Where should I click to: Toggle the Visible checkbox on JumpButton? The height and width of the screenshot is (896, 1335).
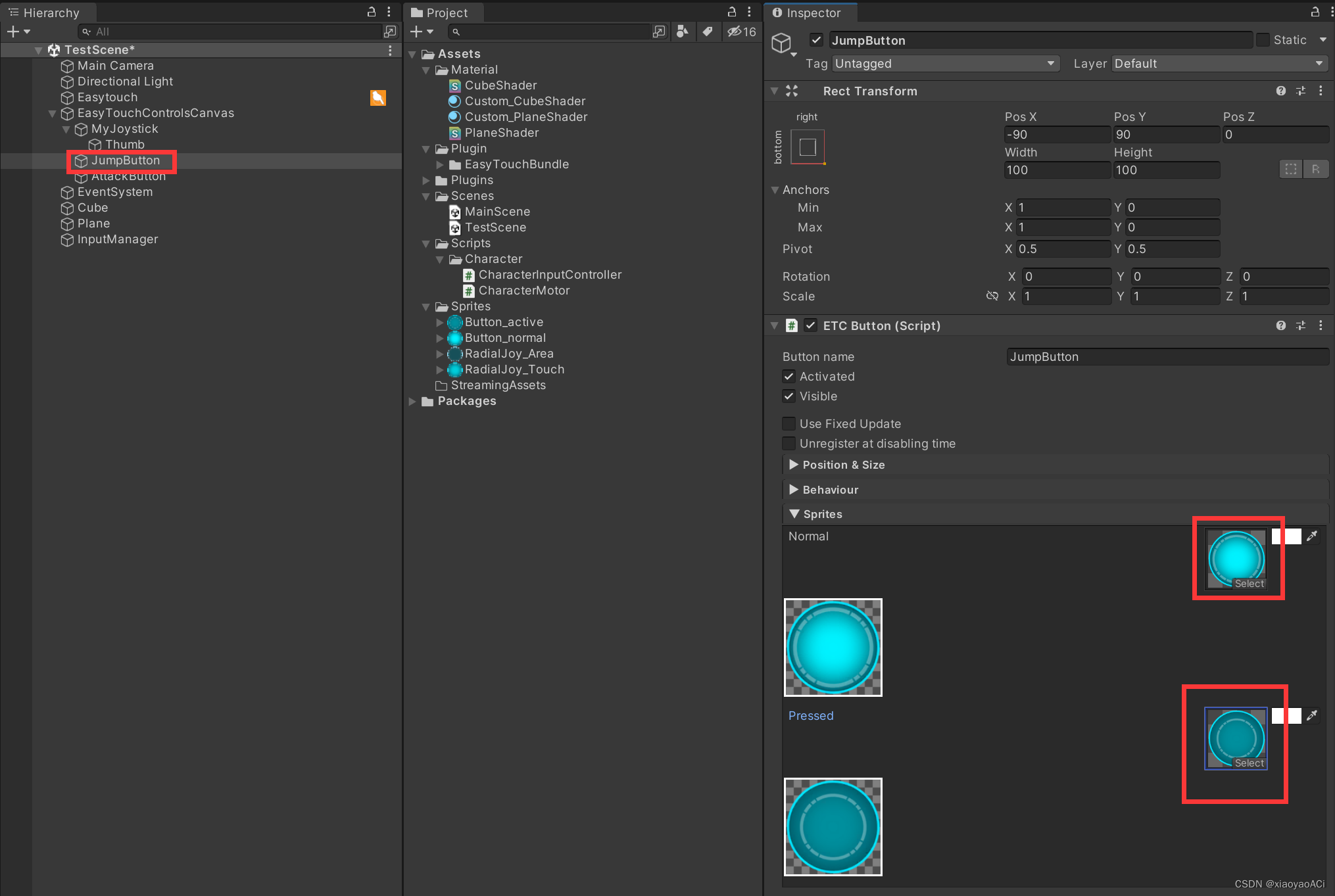[787, 395]
